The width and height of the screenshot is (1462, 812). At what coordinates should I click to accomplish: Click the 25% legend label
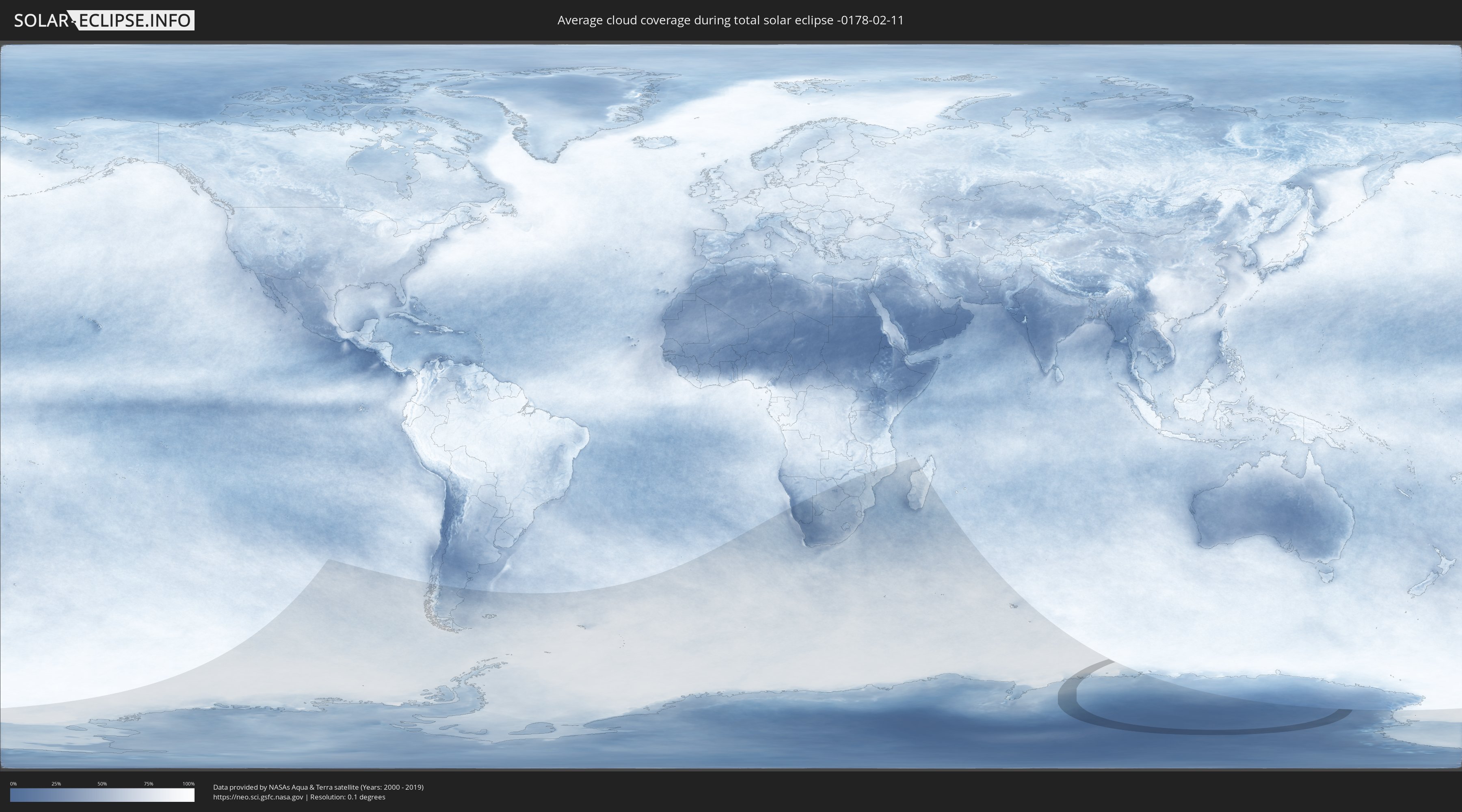click(56, 784)
